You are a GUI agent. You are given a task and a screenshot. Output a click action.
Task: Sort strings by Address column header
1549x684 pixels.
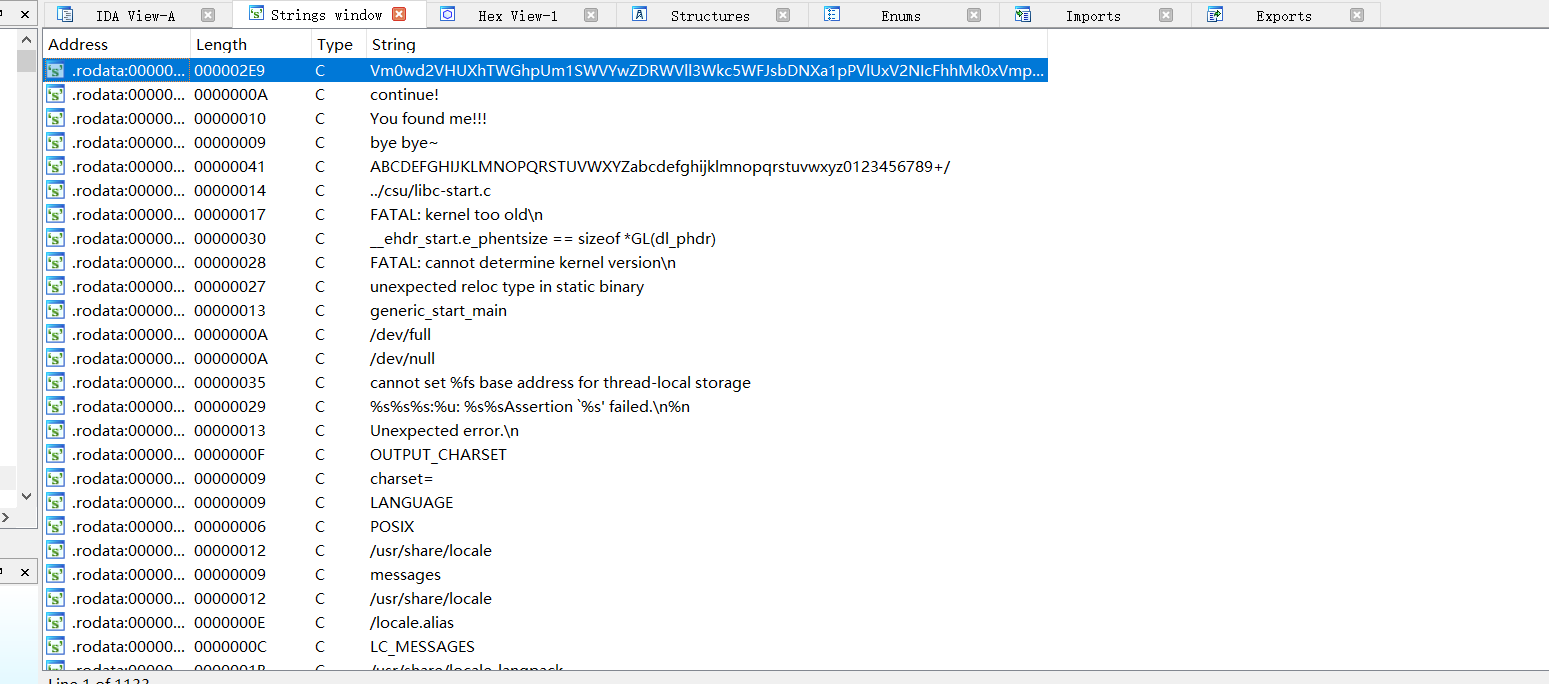[78, 45]
